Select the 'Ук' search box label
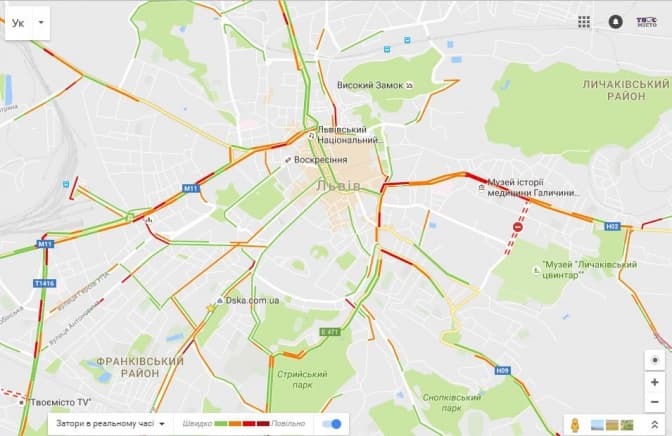 coord(18,23)
